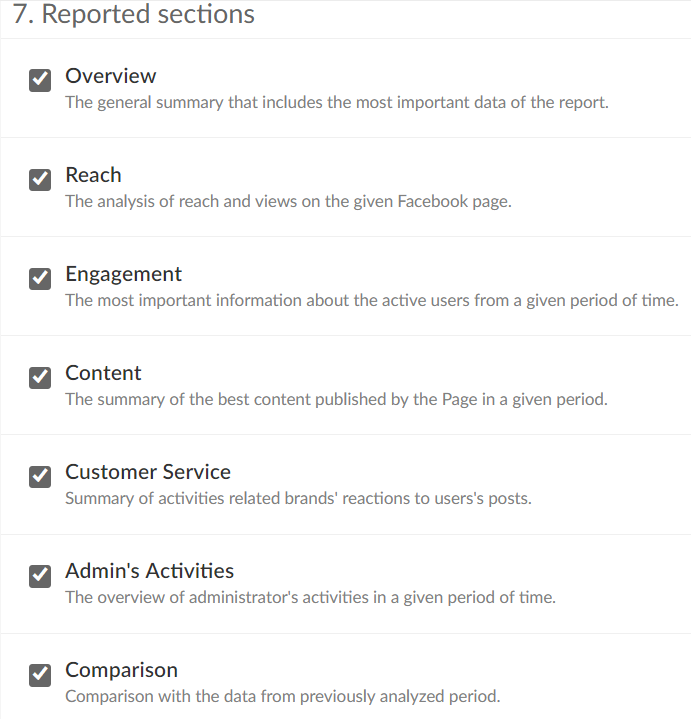
Task: Click the Reach analysis description text
Action: [288, 201]
